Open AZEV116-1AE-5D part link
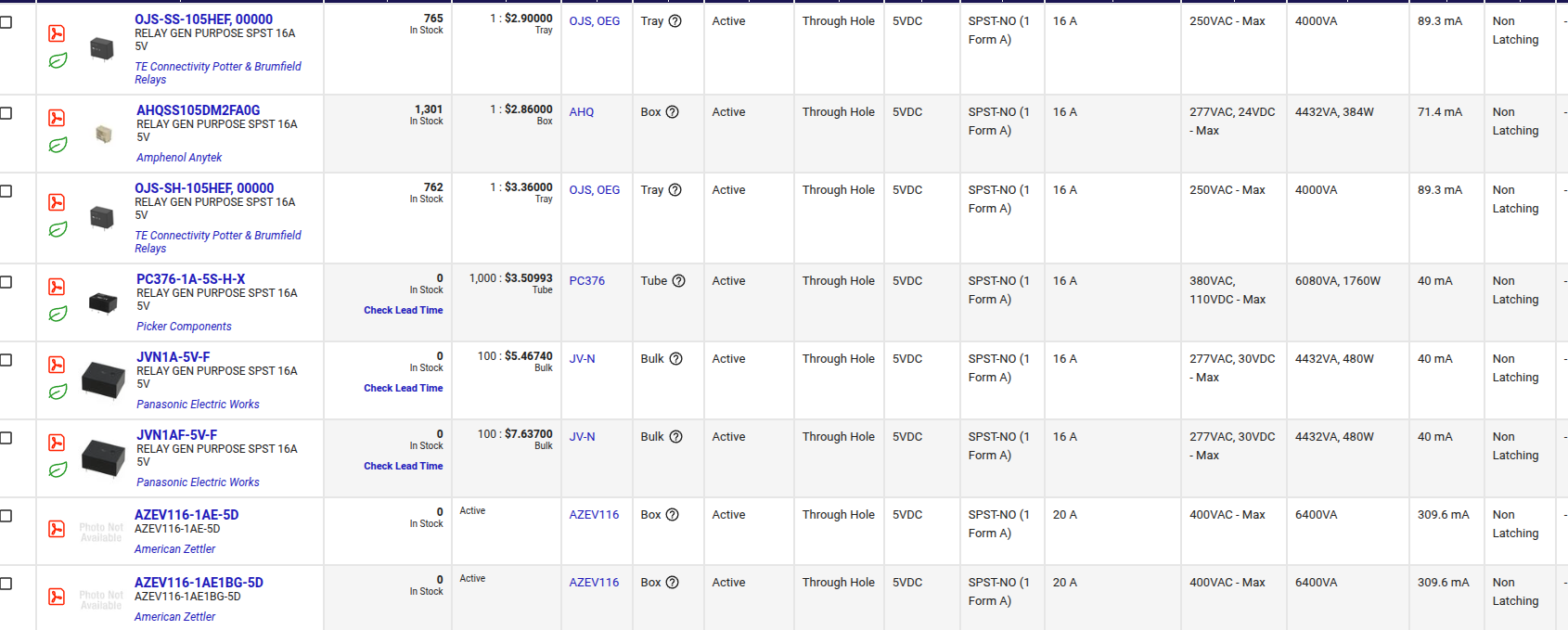1568x630 pixels. [x=186, y=514]
